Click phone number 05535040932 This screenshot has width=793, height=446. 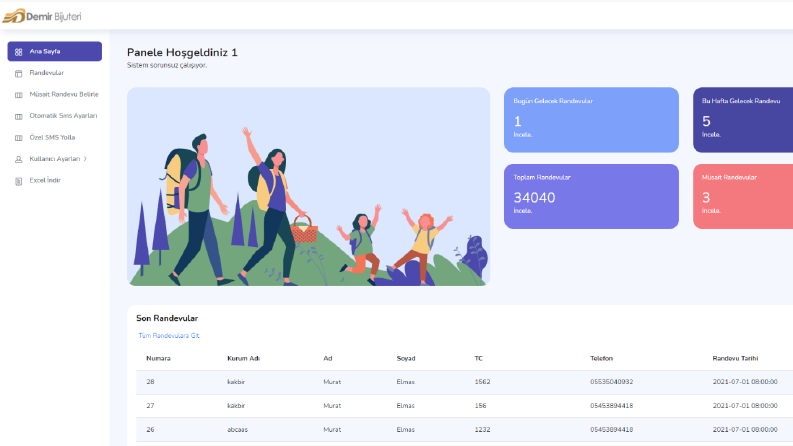611,382
